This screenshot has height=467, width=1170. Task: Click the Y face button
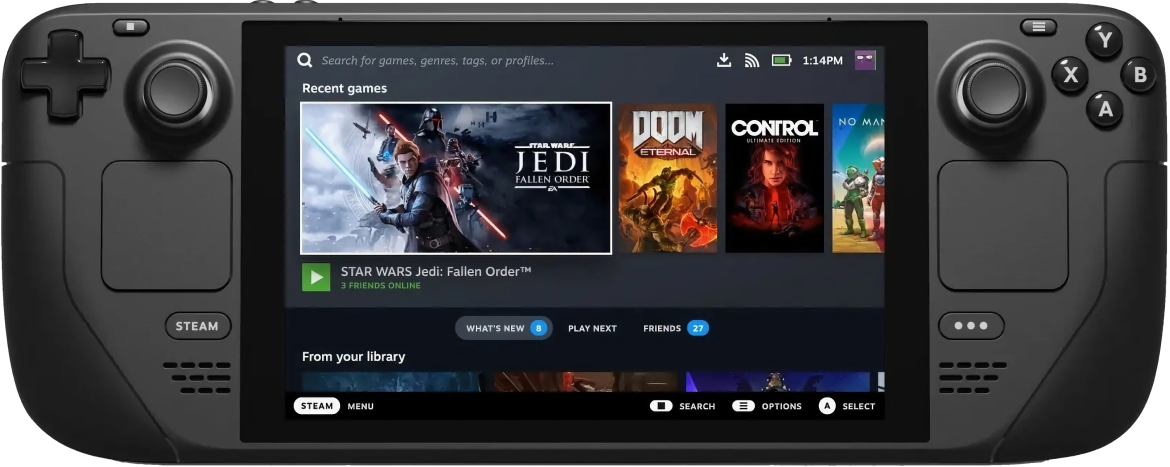(1104, 40)
